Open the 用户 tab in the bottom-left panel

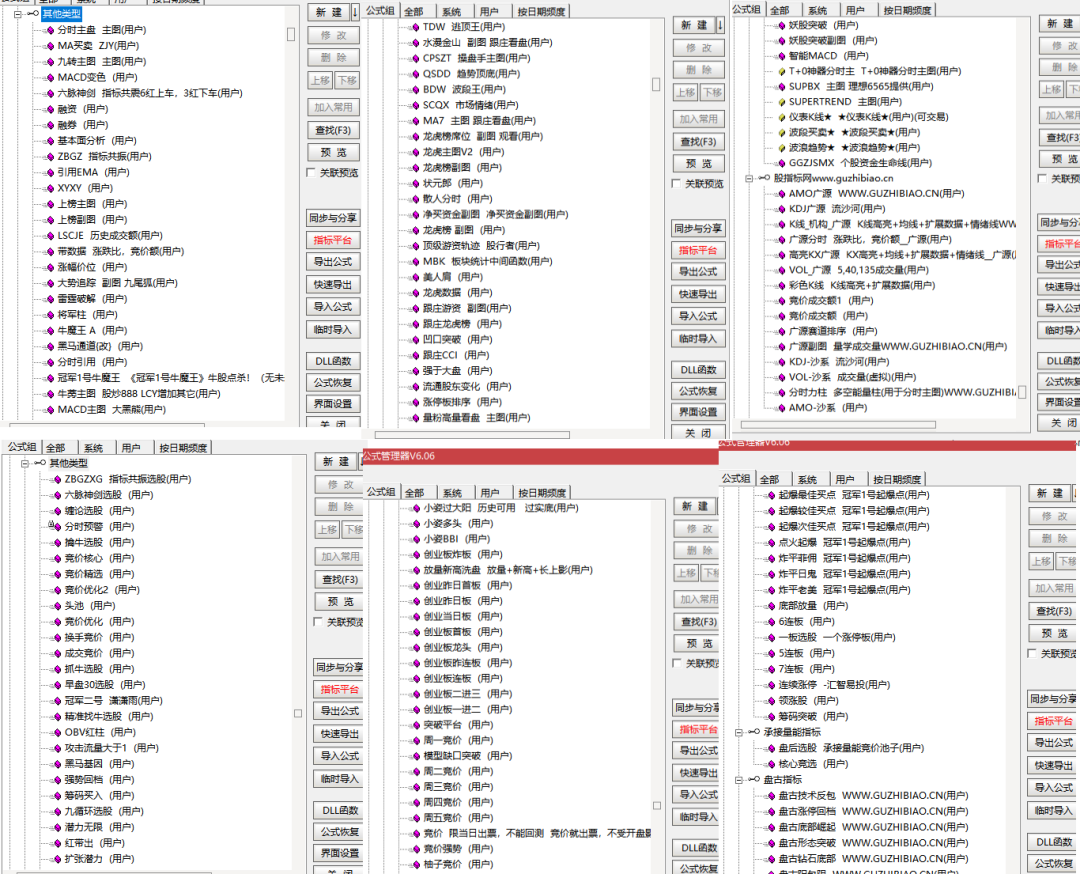tap(131, 448)
